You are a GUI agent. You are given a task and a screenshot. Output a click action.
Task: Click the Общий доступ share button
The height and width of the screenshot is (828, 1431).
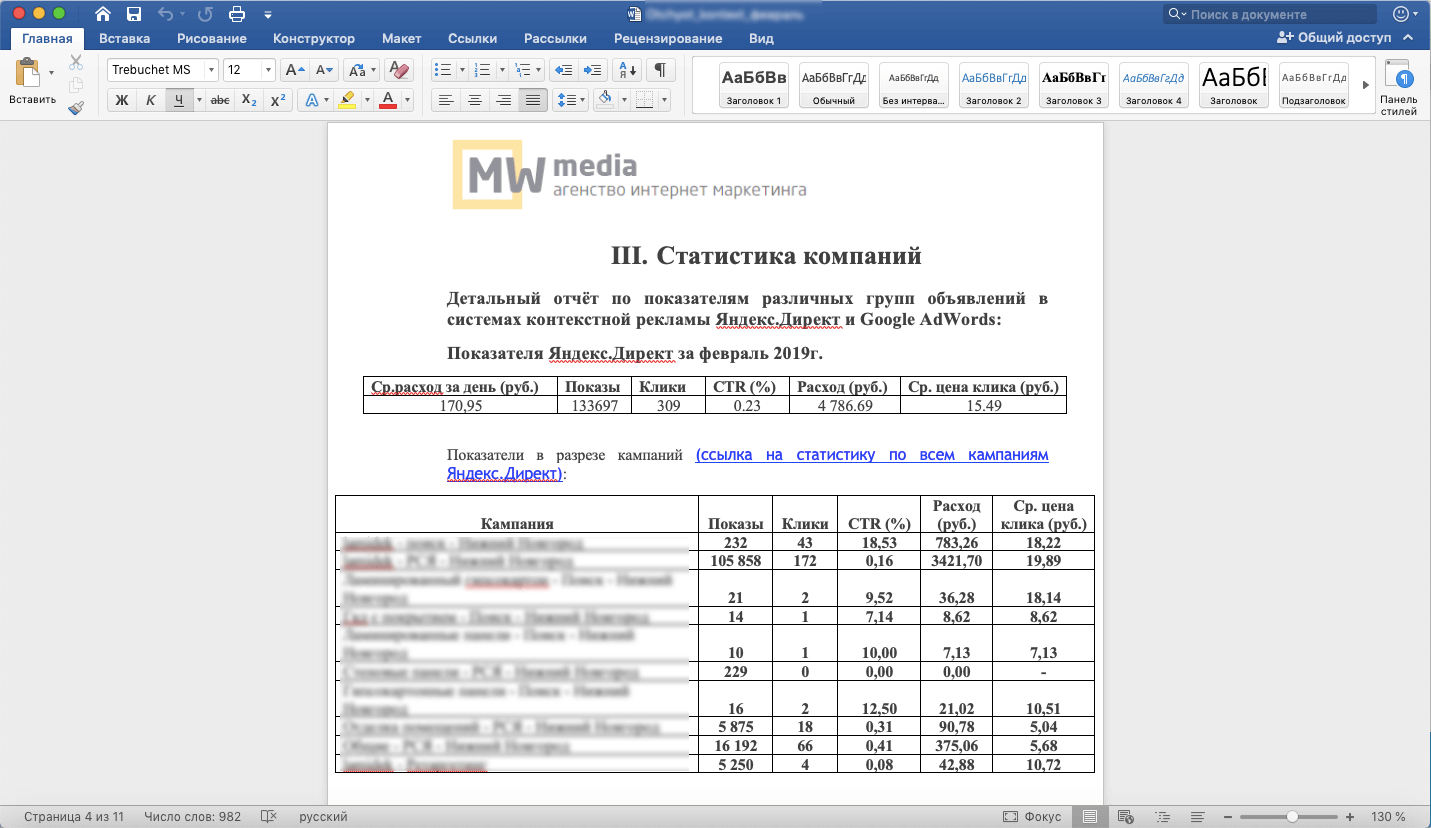1335,38
